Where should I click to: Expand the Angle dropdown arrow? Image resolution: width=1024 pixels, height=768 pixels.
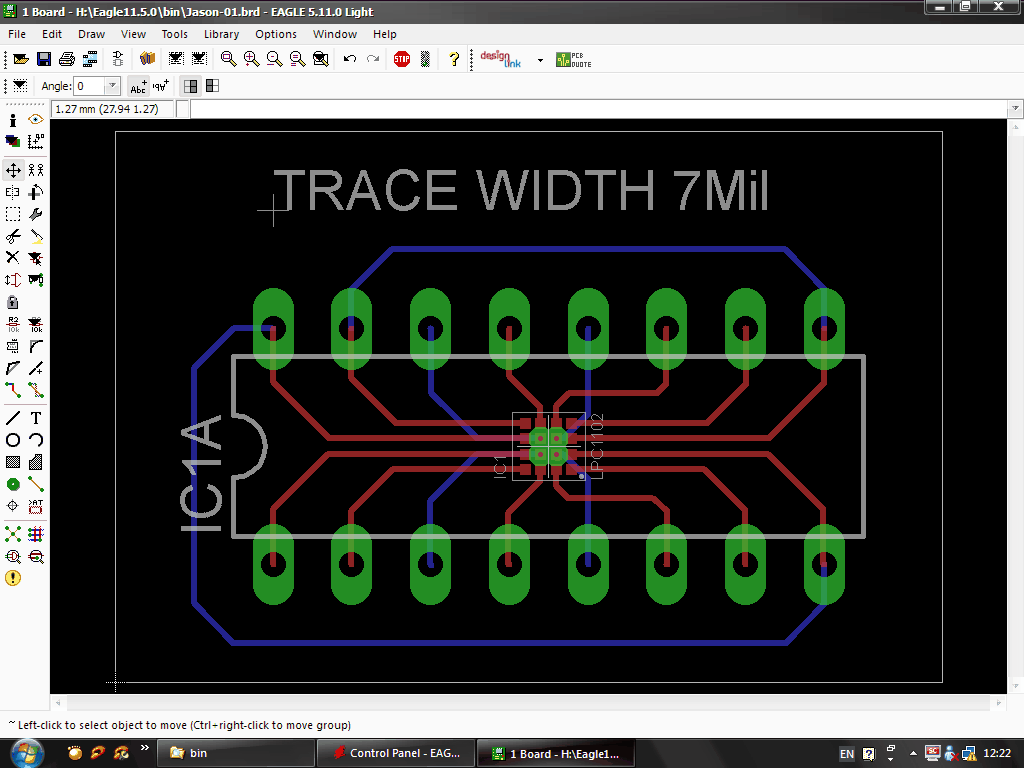click(x=113, y=86)
